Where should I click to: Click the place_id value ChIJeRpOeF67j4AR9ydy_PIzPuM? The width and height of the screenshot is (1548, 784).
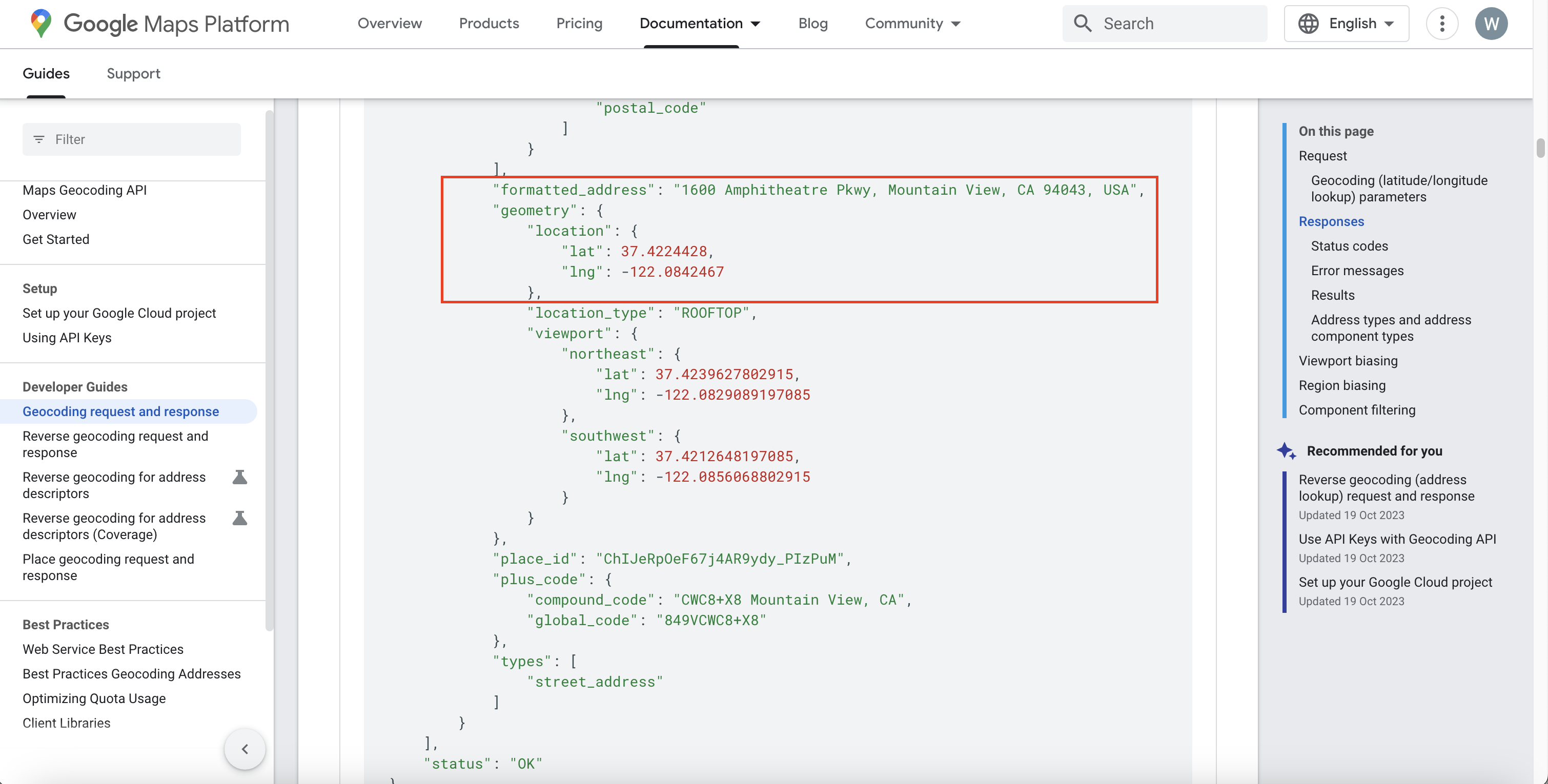coord(719,559)
